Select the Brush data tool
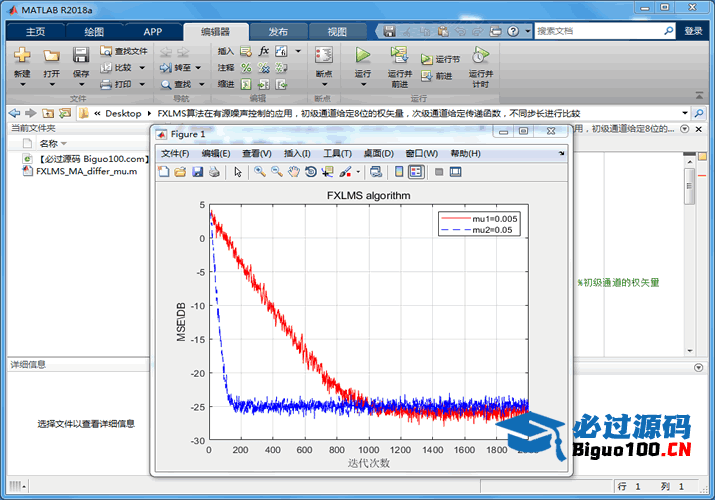Screen dimensions: 715x500 (345, 172)
